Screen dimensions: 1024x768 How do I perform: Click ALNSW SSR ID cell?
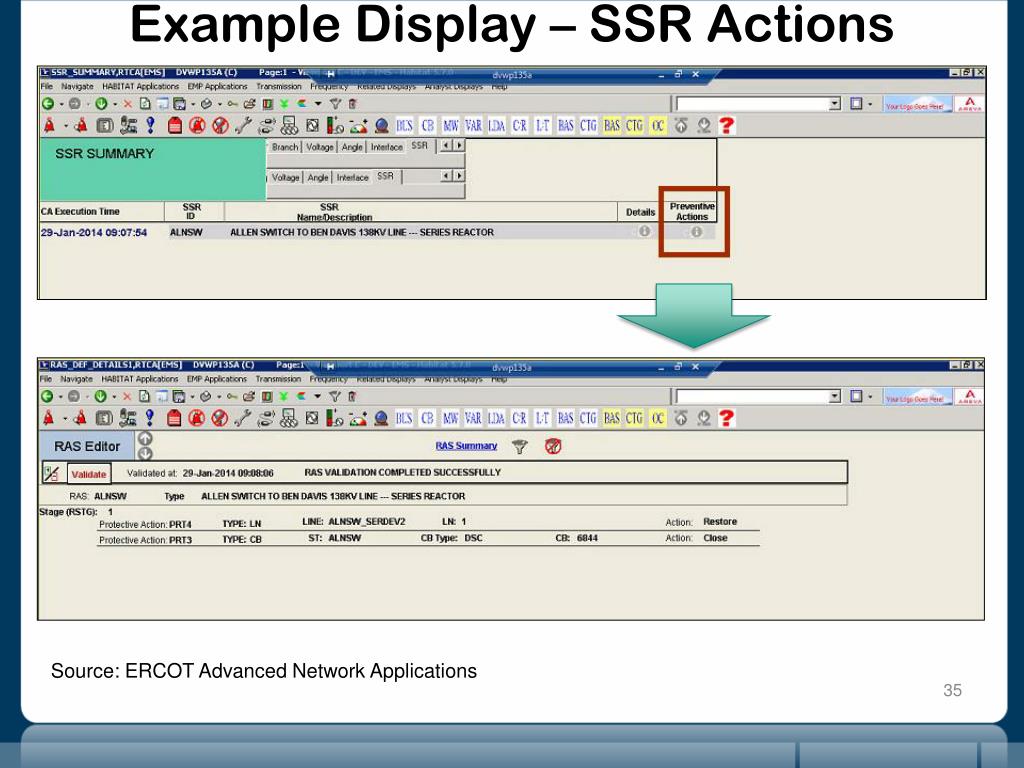tap(186, 232)
